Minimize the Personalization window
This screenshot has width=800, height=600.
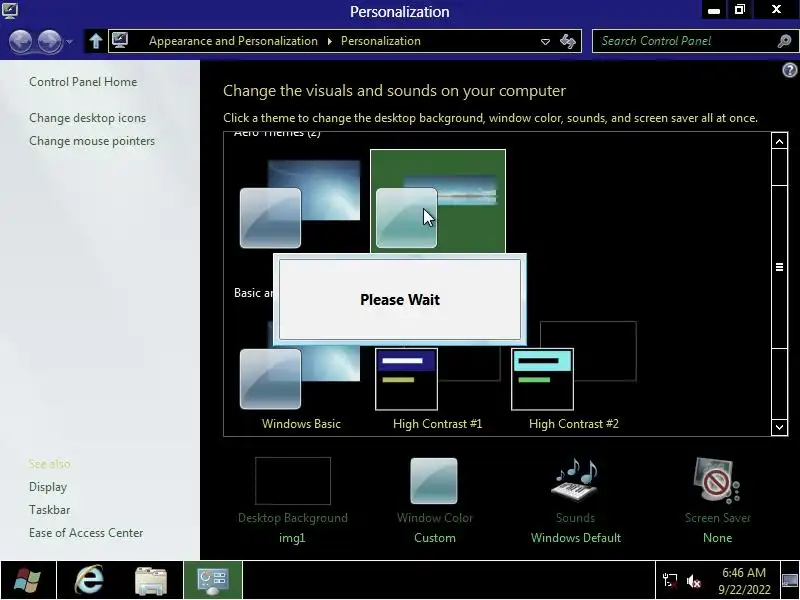(x=714, y=10)
